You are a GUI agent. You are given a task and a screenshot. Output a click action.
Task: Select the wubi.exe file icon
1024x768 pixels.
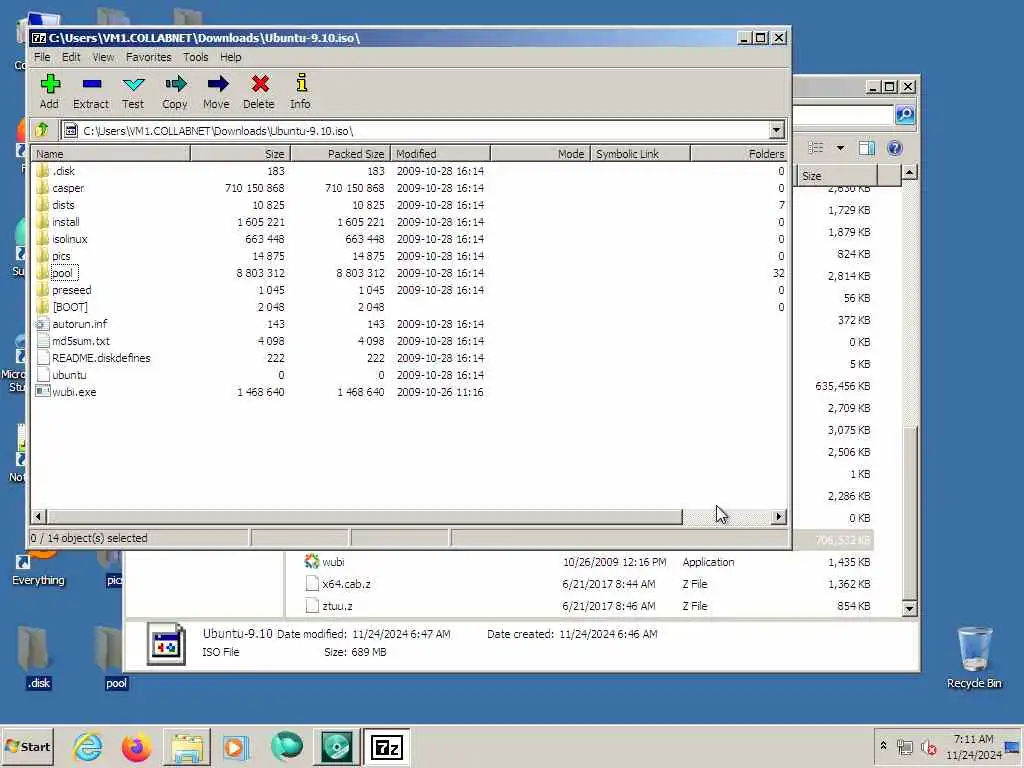(42, 392)
